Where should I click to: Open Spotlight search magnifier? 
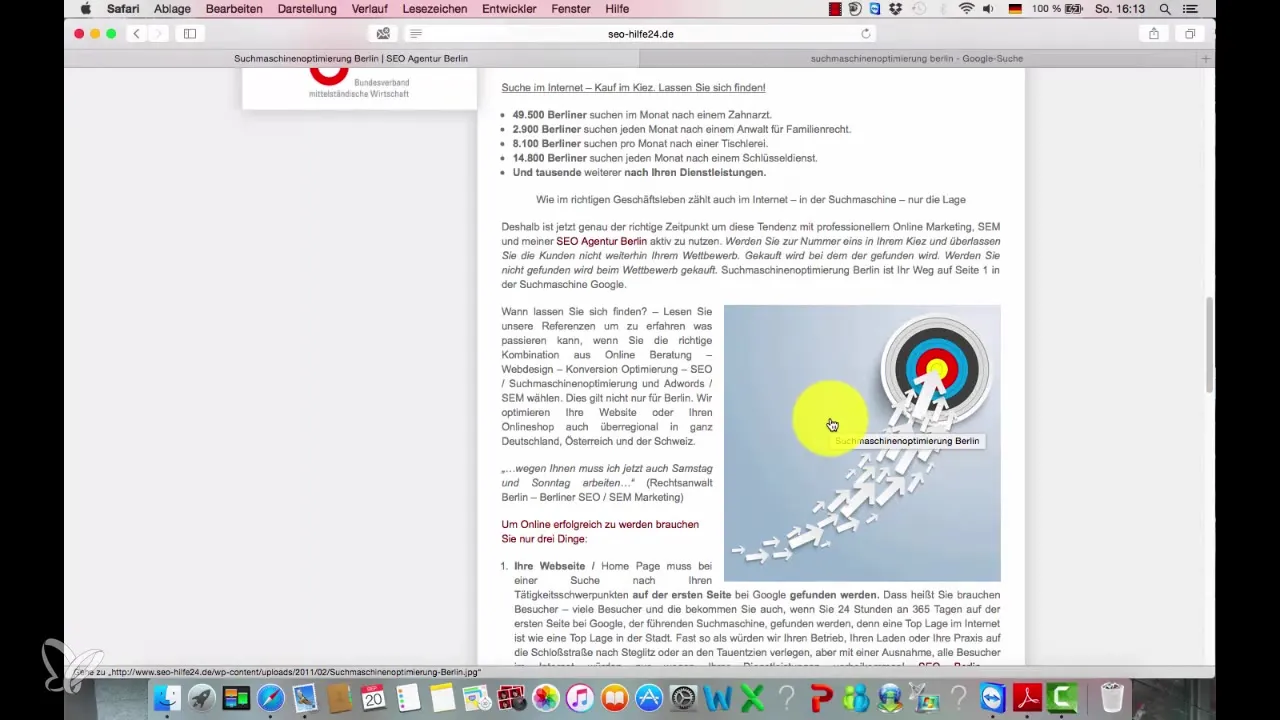(1165, 9)
